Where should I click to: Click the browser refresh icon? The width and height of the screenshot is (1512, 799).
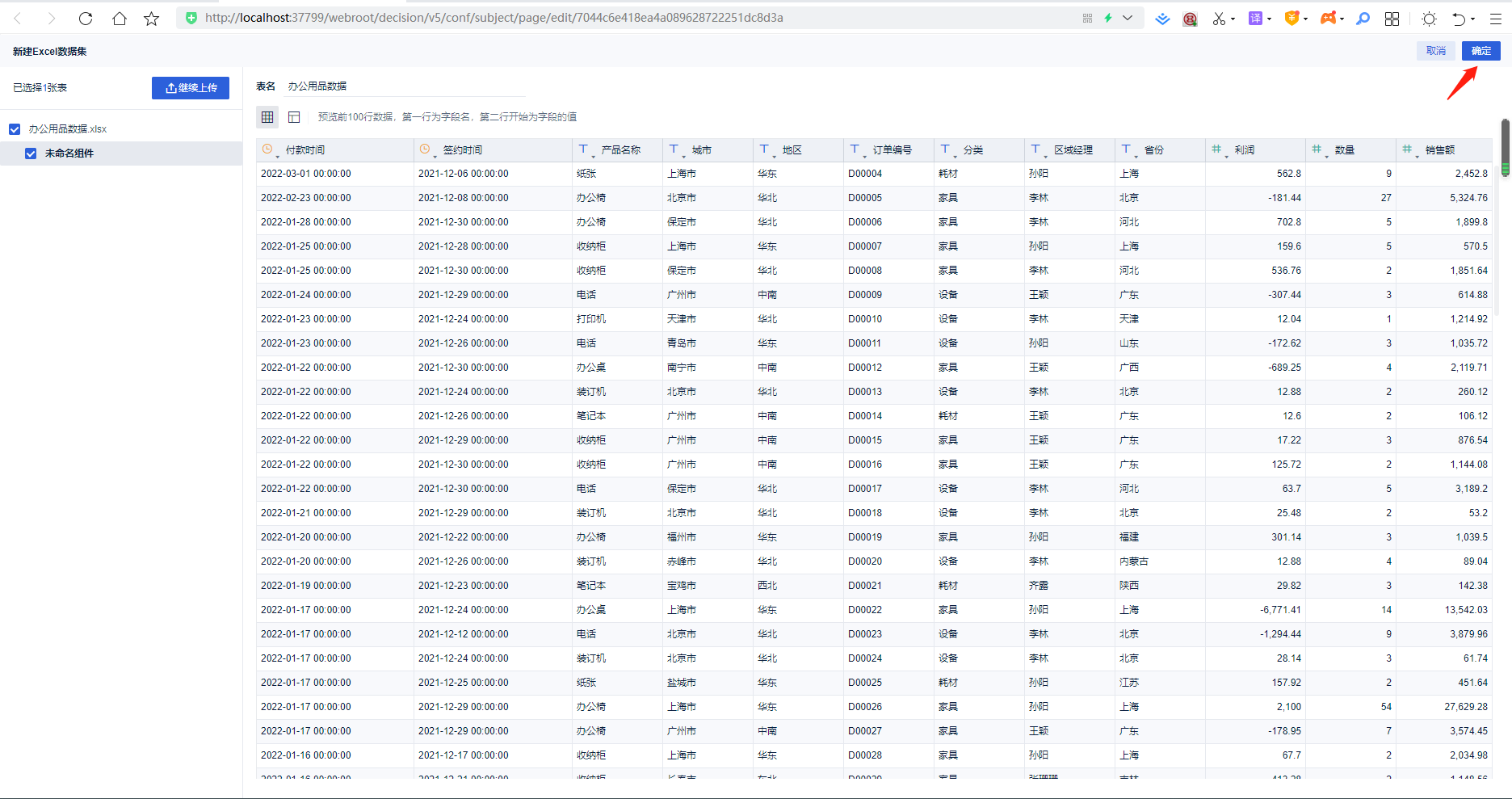(x=86, y=19)
